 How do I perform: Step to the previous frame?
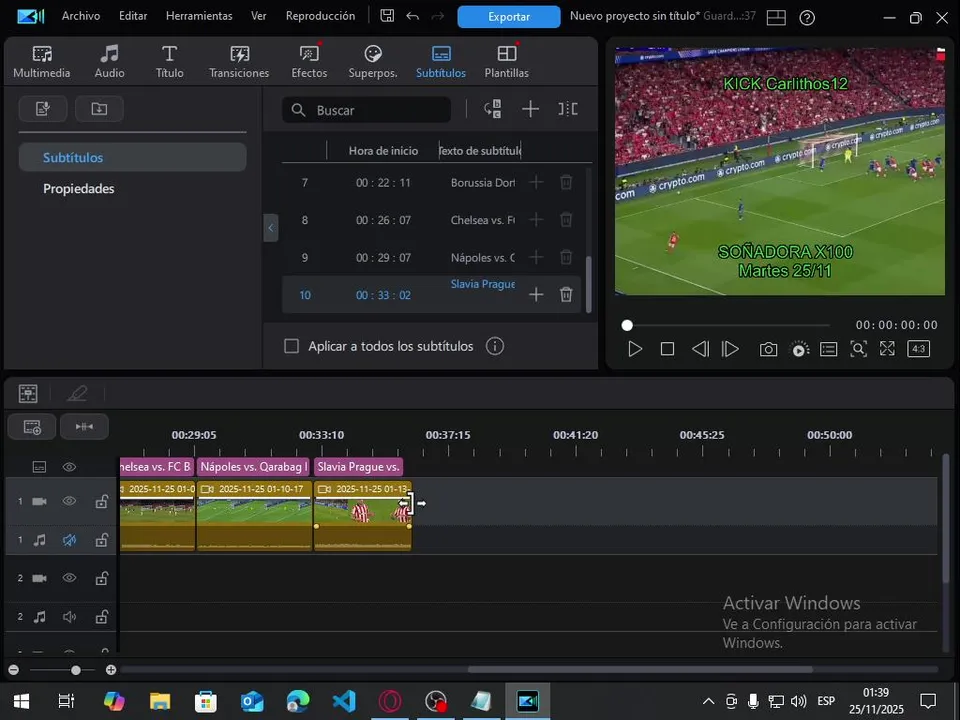pyautogui.click(x=700, y=349)
